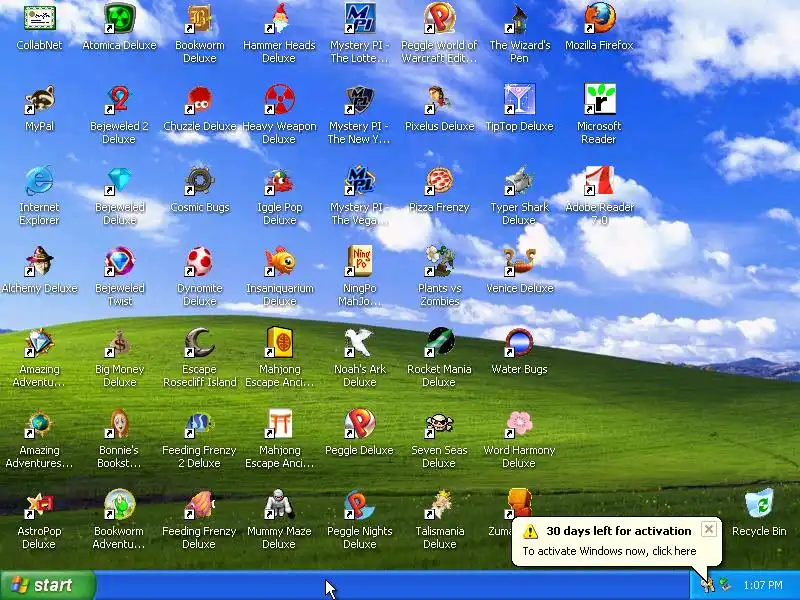The image size is (800, 600).
Task: Click the Bookworm Deluxe icon
Action: [199, 18]
